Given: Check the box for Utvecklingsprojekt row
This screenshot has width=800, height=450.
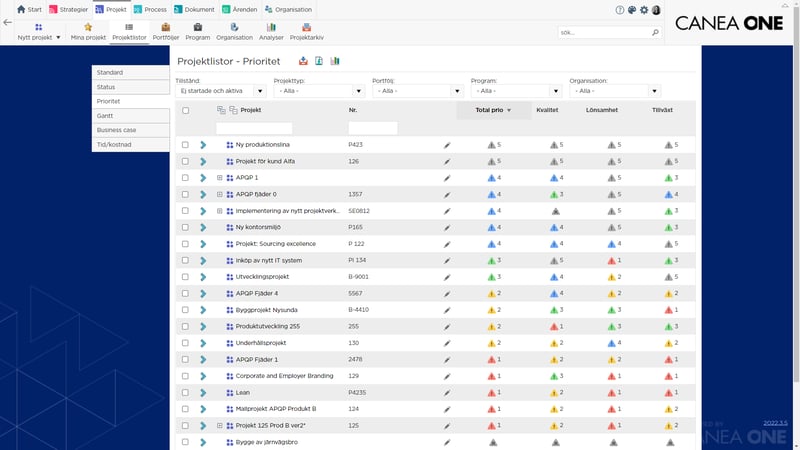Looking at the screenshot, I should (185, 276).
